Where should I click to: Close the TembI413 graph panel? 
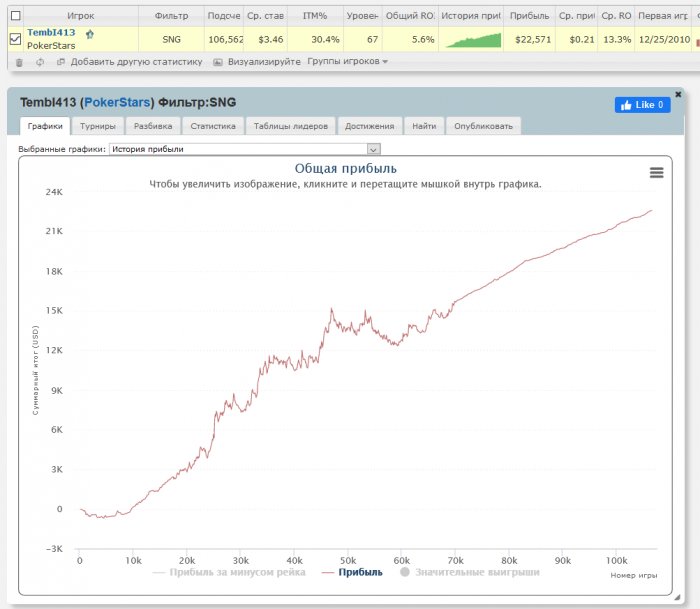[678, 94]
